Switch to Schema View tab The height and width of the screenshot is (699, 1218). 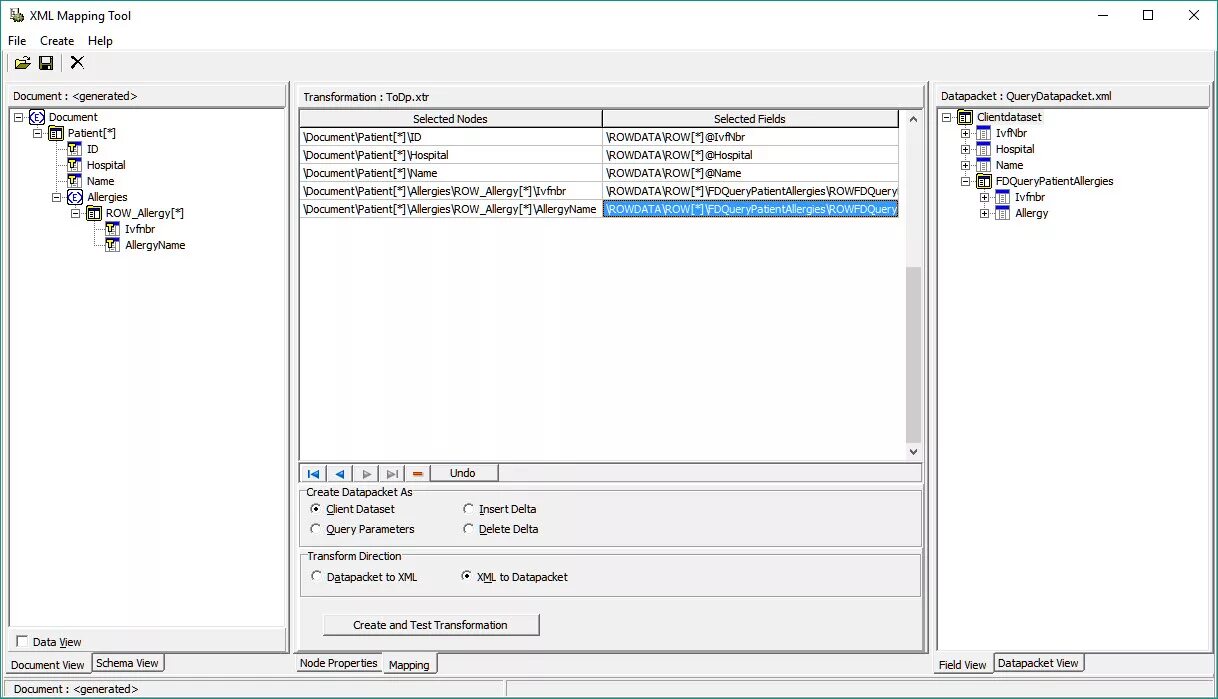pyautogui.click(x=127, y=663)
